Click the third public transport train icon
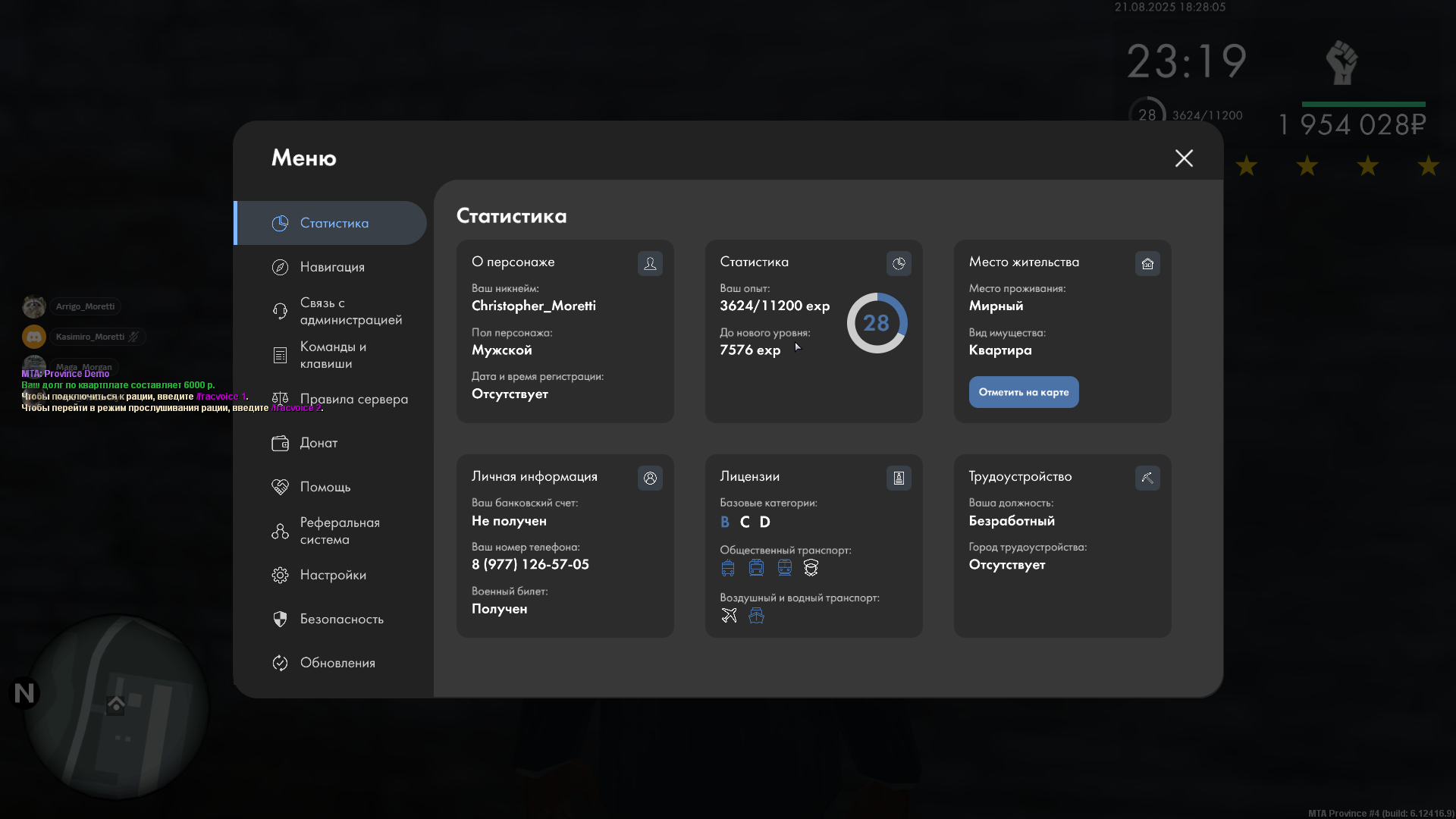Screen dimensions: 1456x819 tap(784, 568)
